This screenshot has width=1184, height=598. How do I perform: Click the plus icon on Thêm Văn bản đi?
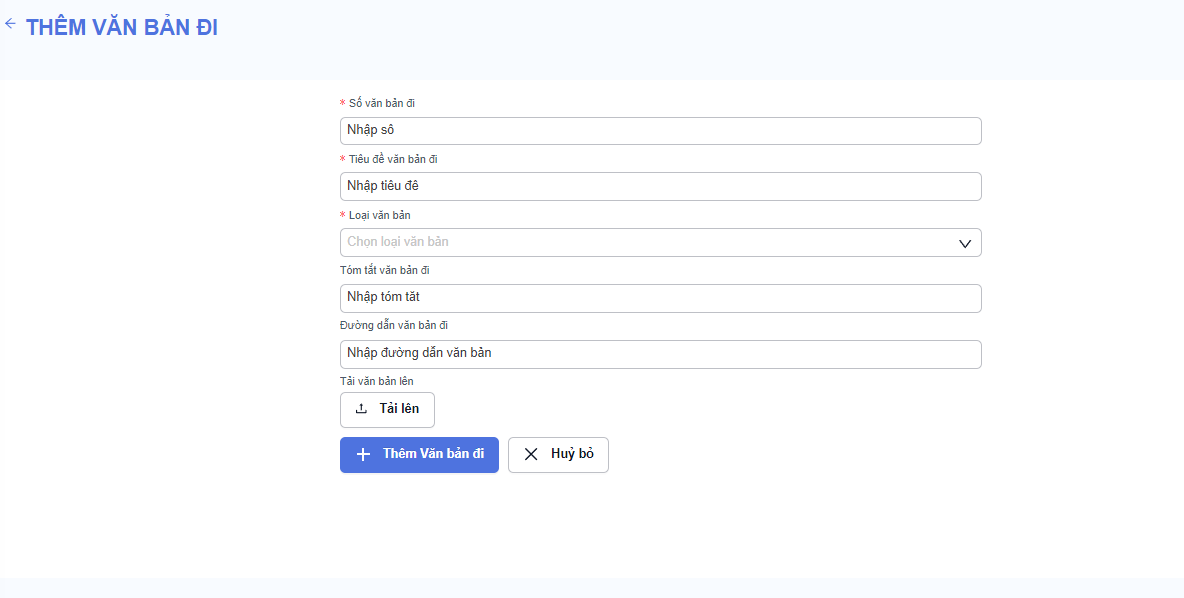(363, 455)
